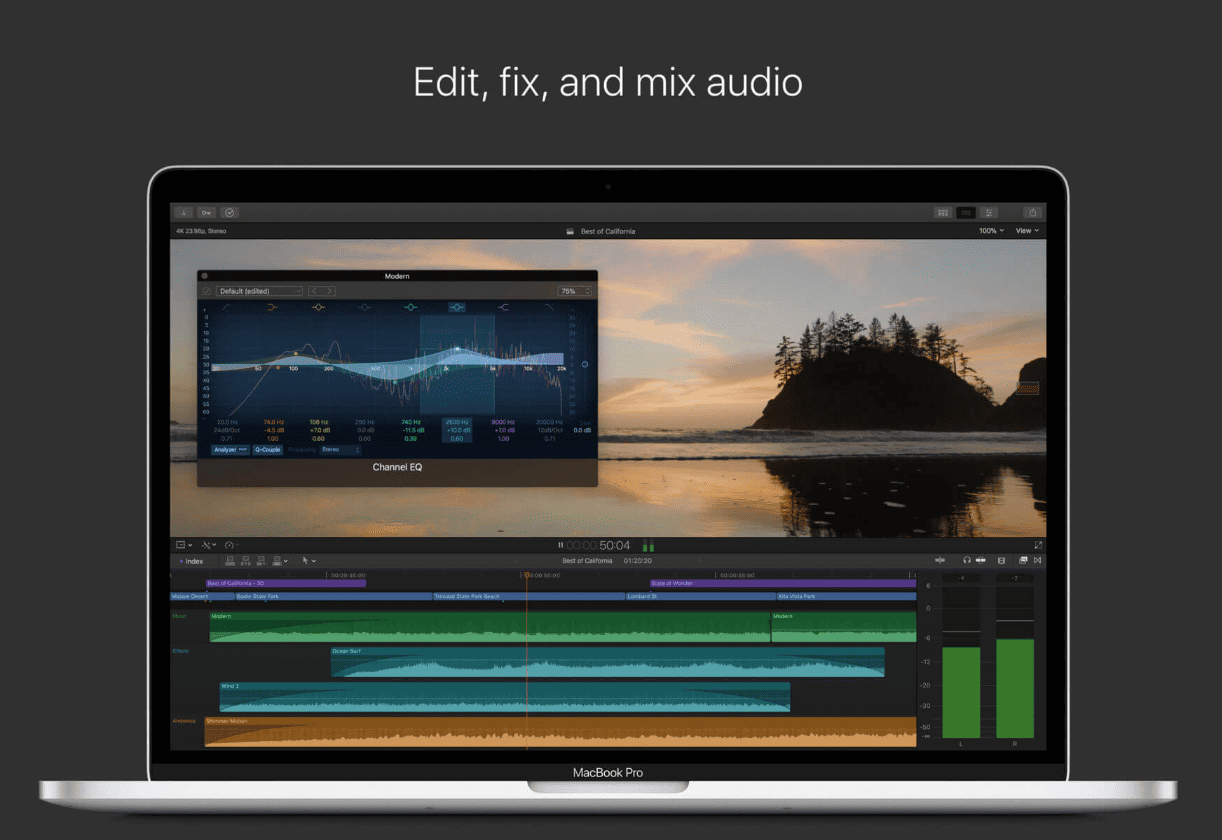The height and width of the screenshot is (840, 1222).
Task: Toggle the audio skimming icon
Action: click(x=940, y=561)
